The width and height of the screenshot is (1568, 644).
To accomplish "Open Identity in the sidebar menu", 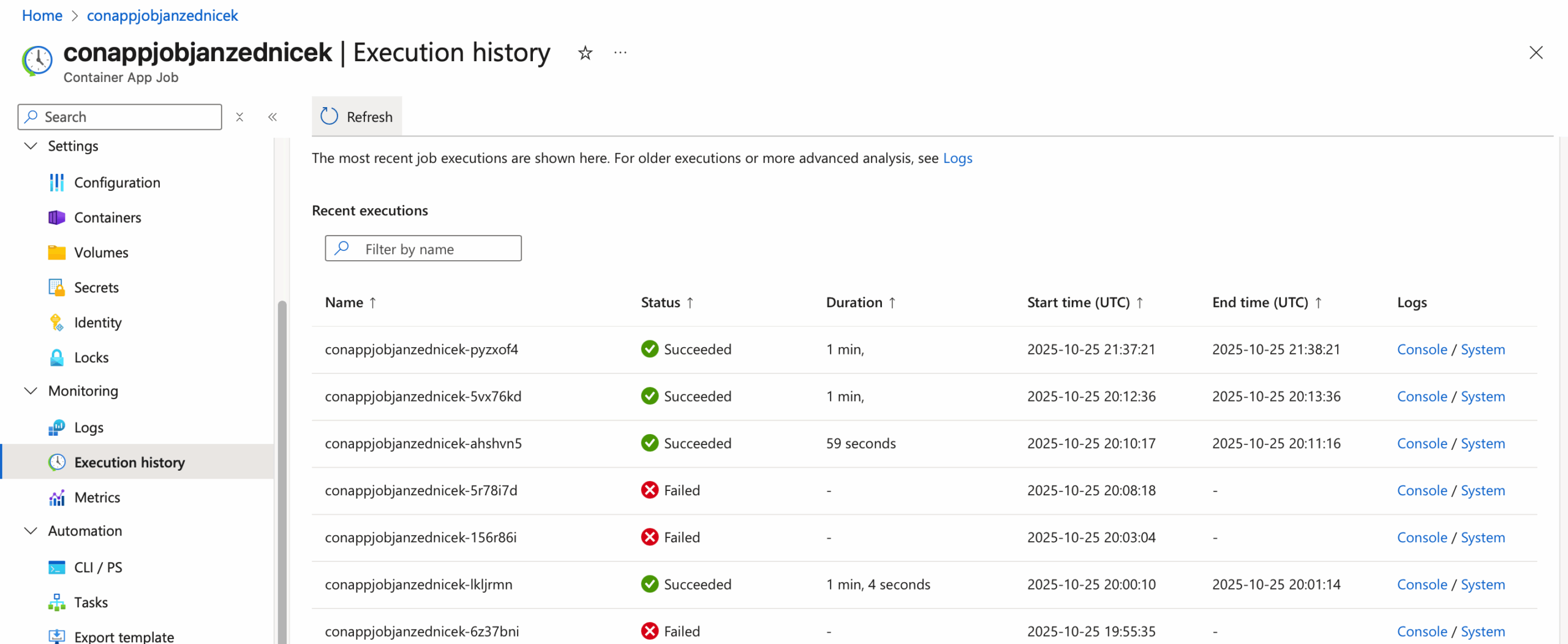I will tap(97, 322).
